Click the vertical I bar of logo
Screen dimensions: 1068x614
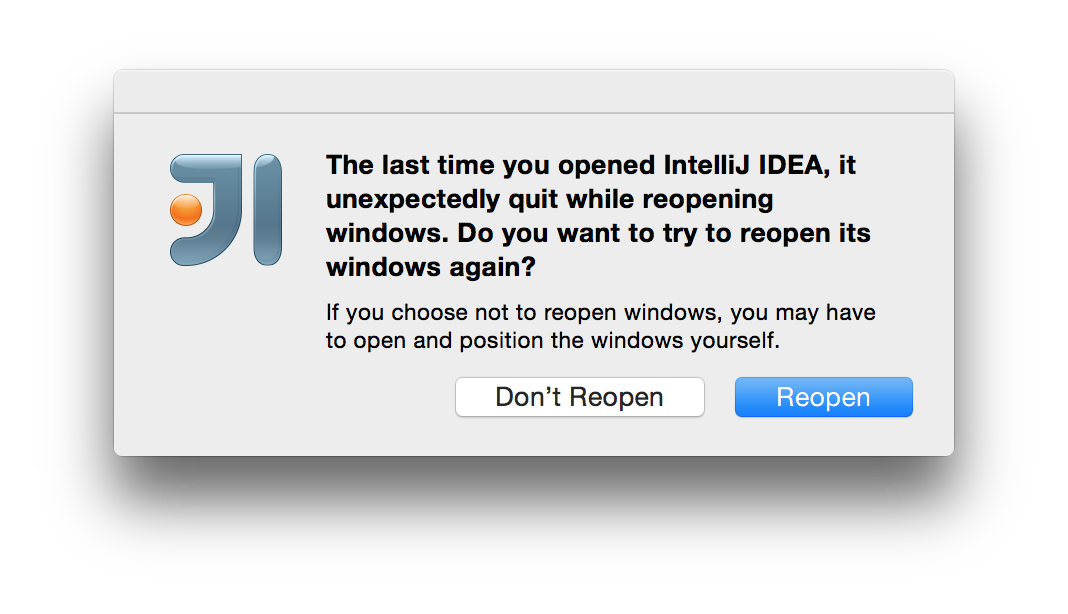(268, 210)
